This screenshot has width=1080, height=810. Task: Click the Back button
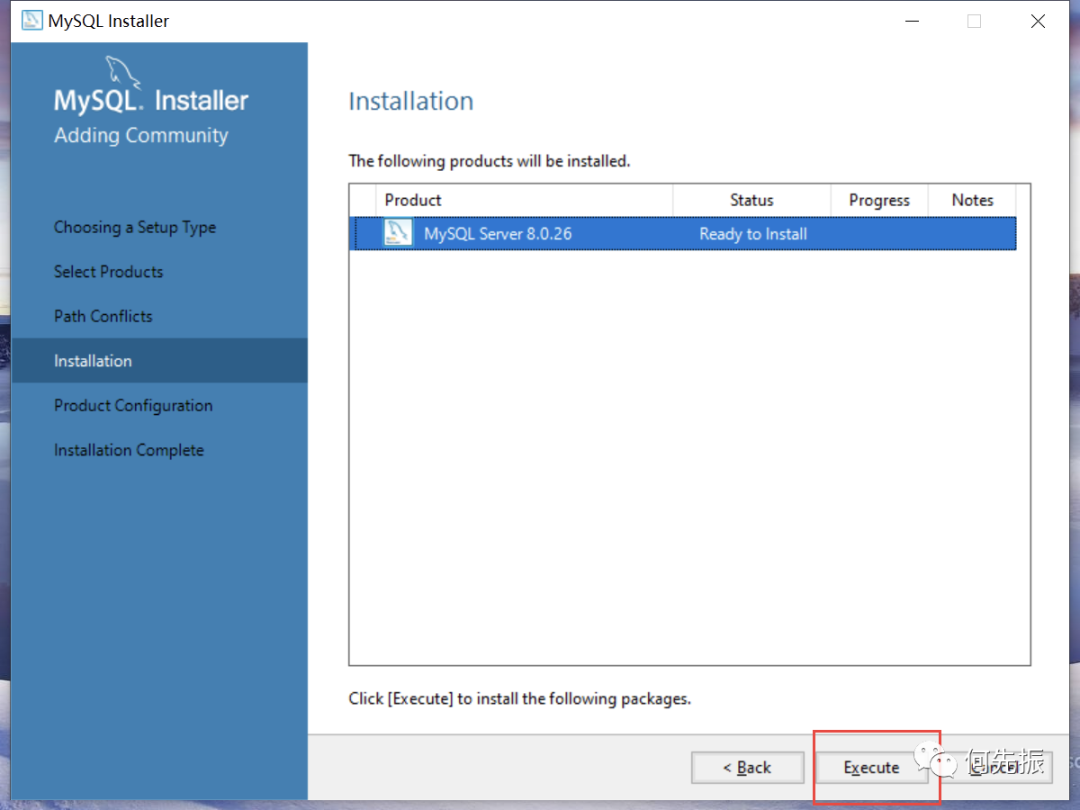(x=747, y=767)
